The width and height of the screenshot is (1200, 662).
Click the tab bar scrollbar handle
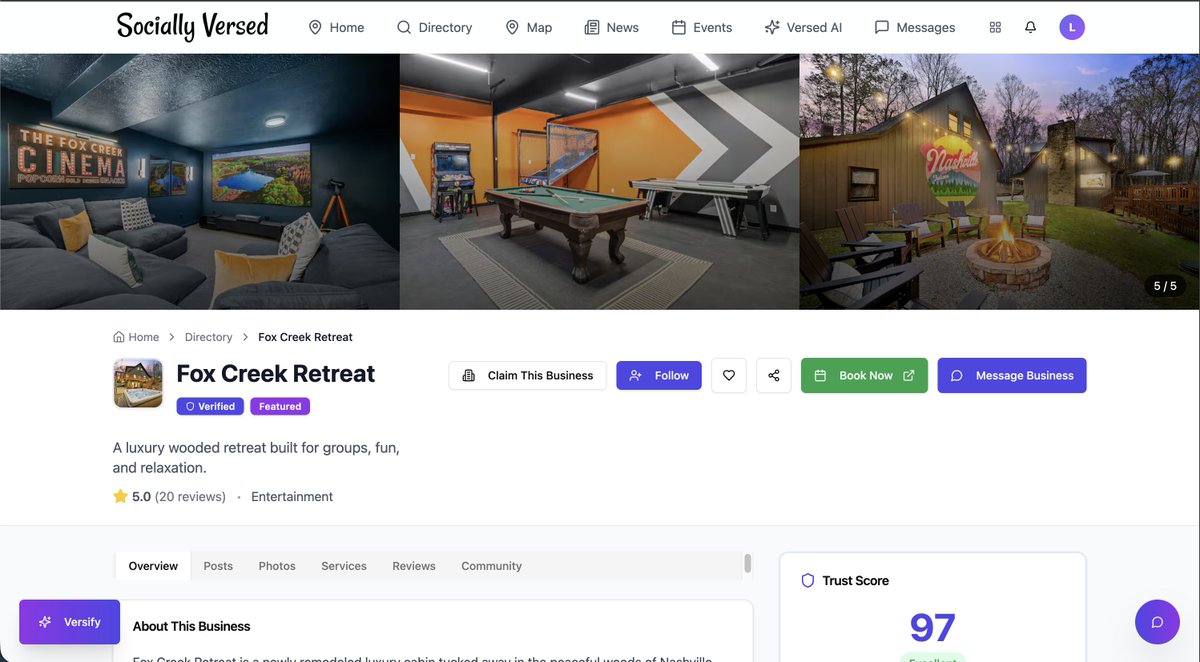747,564
